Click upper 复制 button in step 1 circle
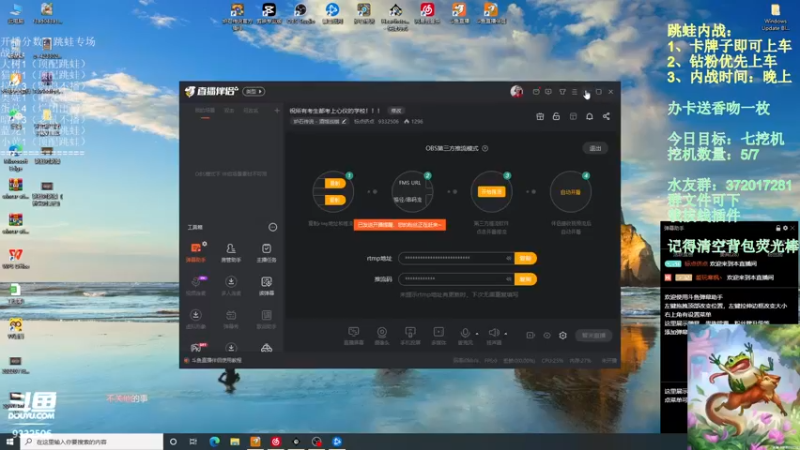800x450 pixels. click(x=335, y=183)
